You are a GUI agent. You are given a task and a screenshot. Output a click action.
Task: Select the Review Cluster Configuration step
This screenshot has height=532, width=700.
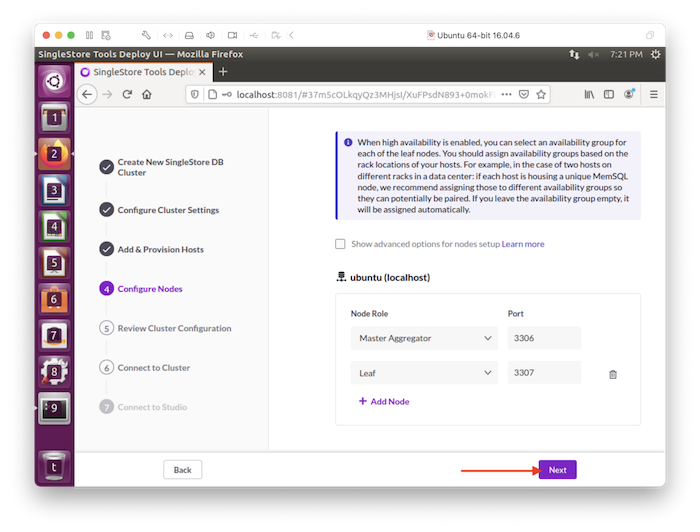pyautogui.click(x=166, y=328)
